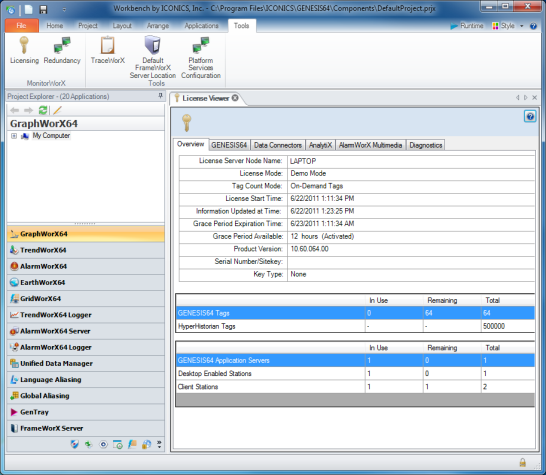Viewport: 546px width, 475px height.
Task: Open the Style dropdown arrow
Action: pos(521,26)
